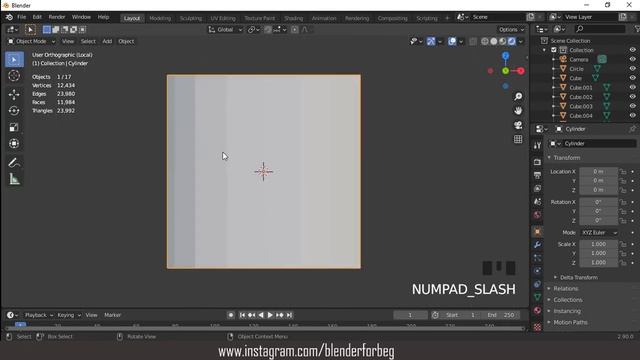Jump to timeline end frame
The width and height of the screenshot is (640, 360).
pos(289,315)
